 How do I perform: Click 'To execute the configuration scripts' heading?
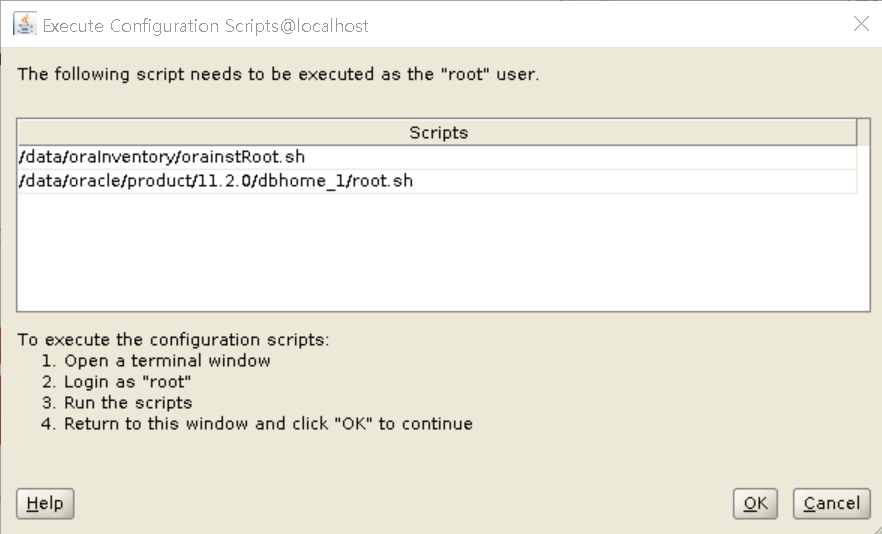pos(173,340)
